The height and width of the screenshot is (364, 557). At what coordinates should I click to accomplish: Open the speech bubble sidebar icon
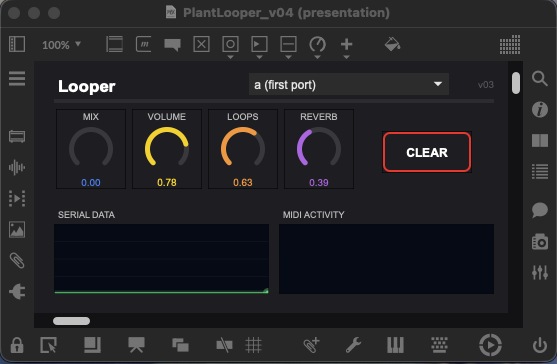point(540,210)
